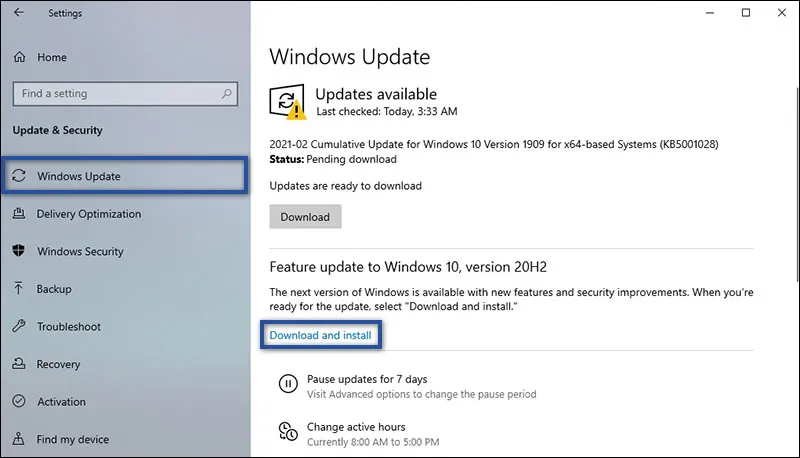Image resolution: width=800 pixels, height=458 pixels.
Task: Open Find my device settings
Action: [x=124, y=439]
